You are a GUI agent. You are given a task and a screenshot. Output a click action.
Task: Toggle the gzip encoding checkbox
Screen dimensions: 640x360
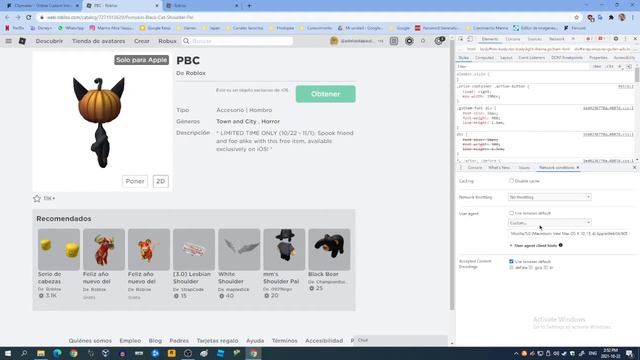pos(531,268)
